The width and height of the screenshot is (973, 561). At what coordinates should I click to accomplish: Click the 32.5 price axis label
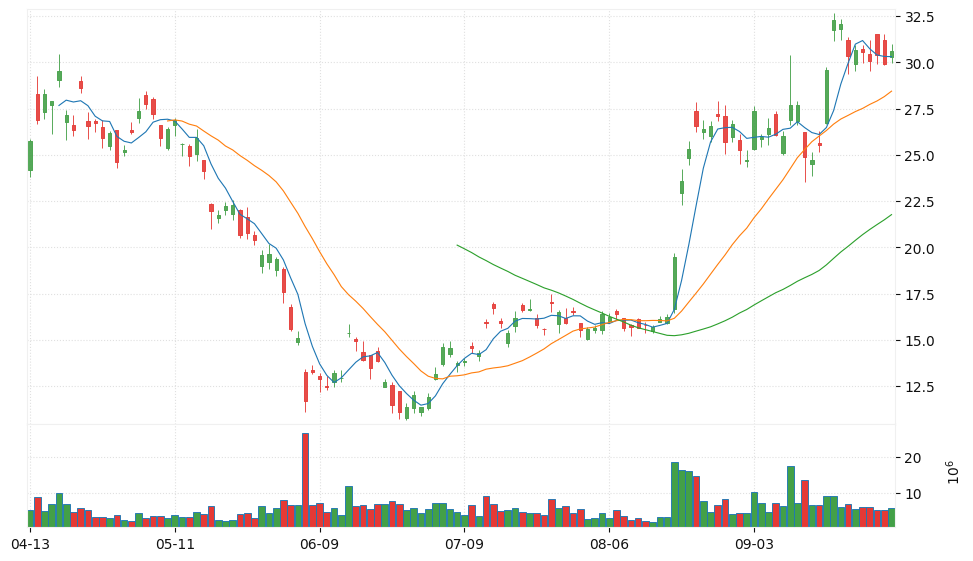920,17
